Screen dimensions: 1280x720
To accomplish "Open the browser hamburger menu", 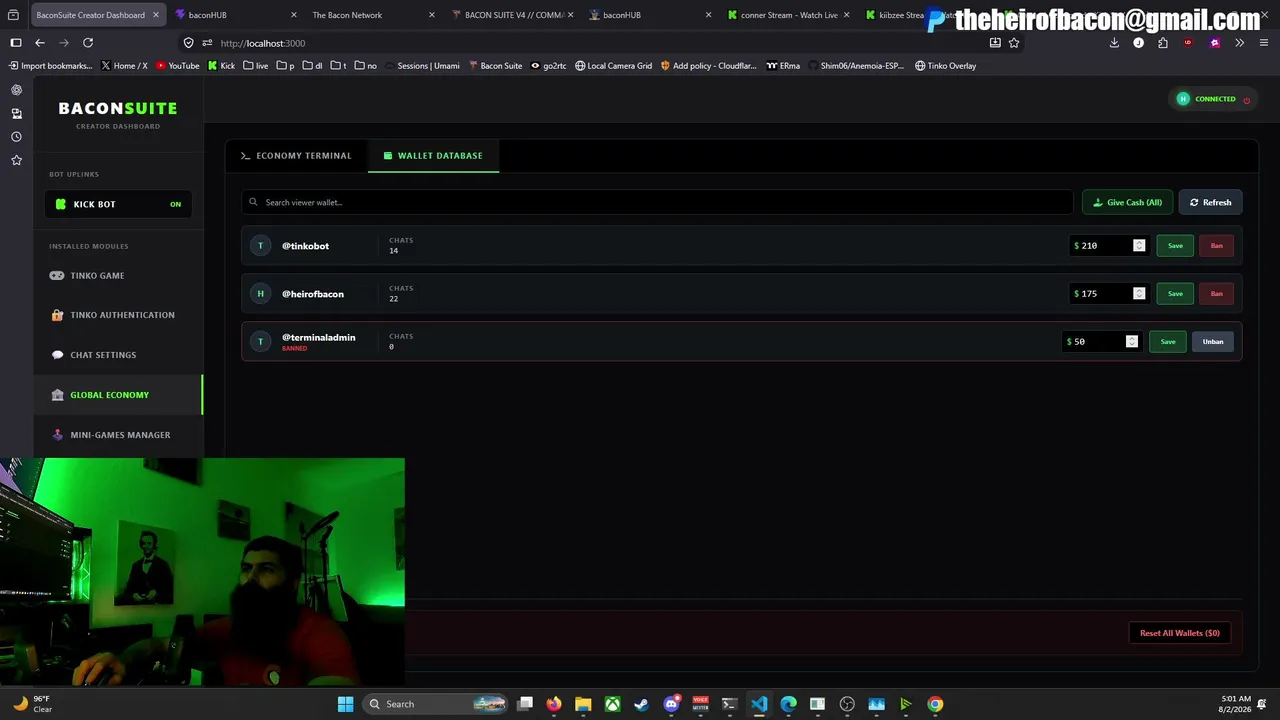I will (1262, 43).
